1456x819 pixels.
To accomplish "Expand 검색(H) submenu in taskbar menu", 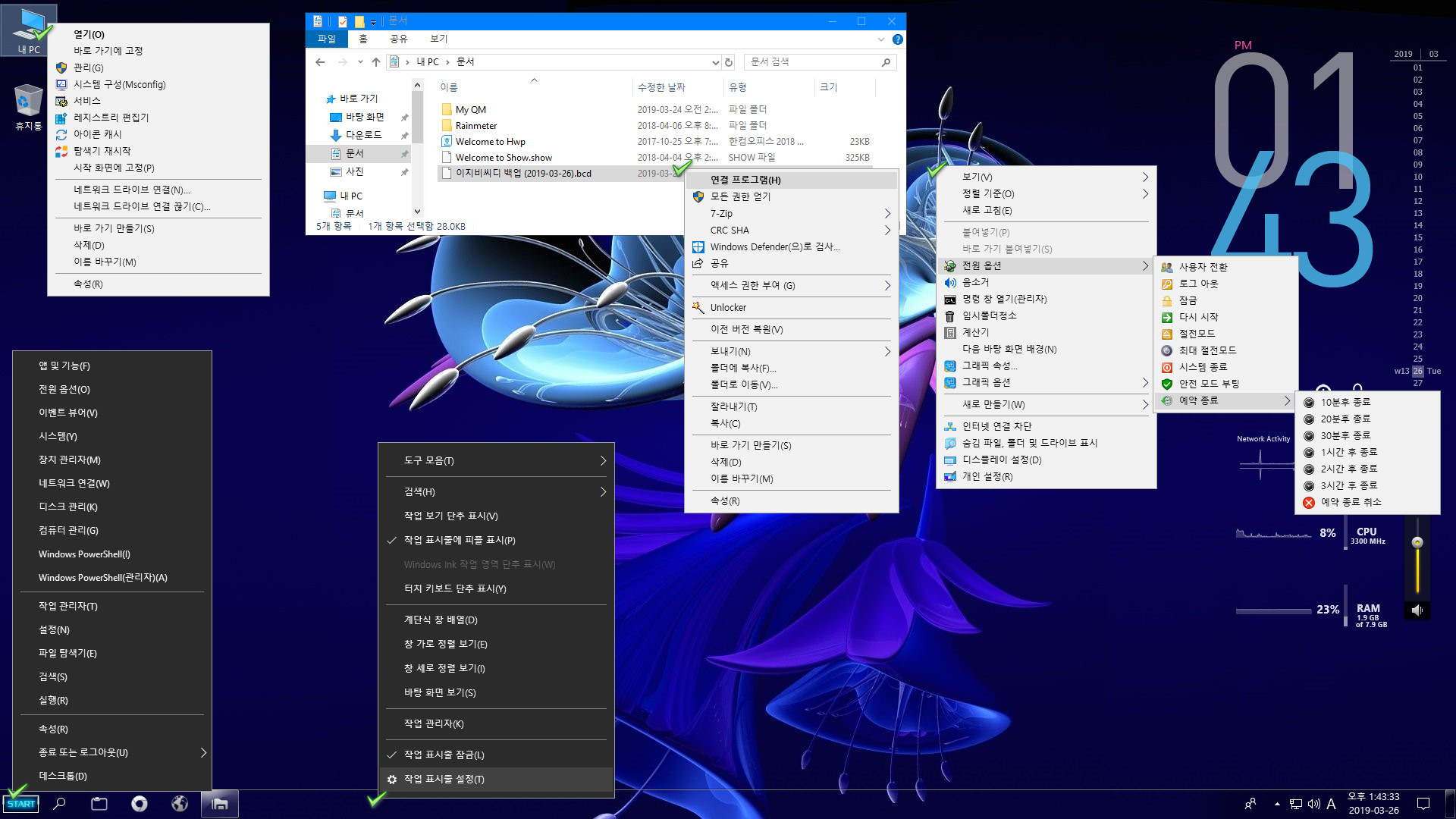I will [496, 491].
